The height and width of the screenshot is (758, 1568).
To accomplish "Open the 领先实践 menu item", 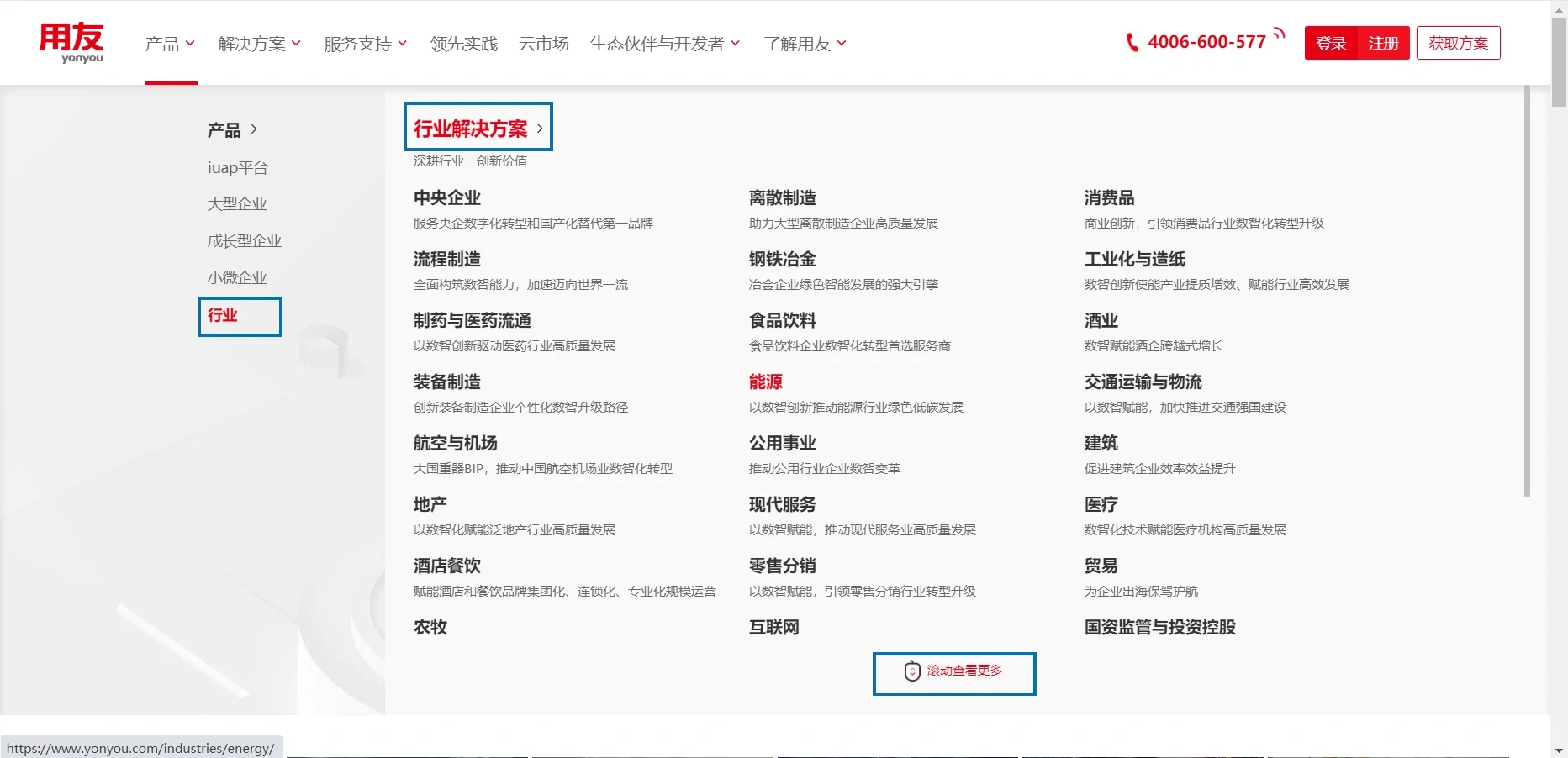I will [462, 43].
